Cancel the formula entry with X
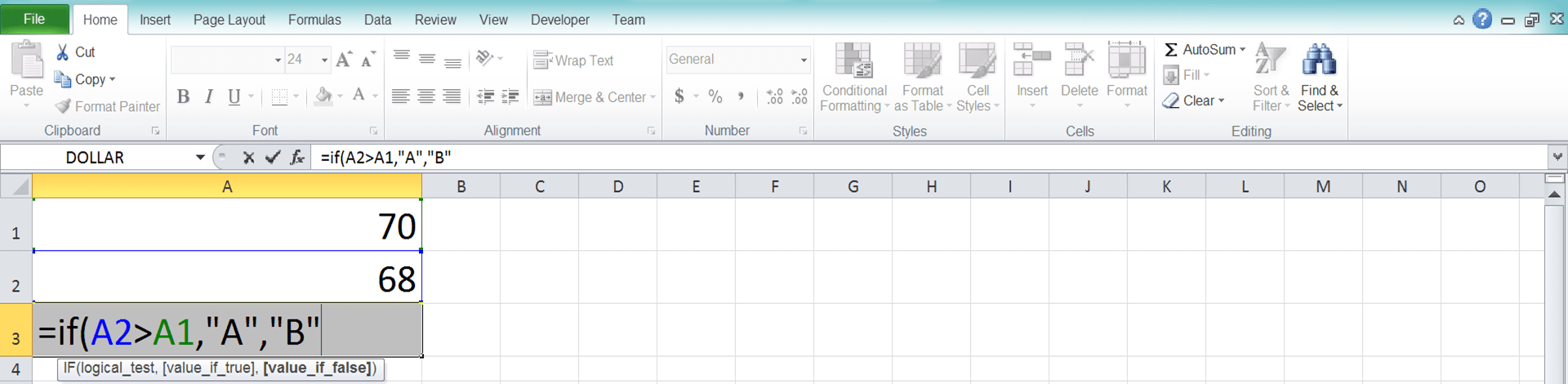 [248, 157]
